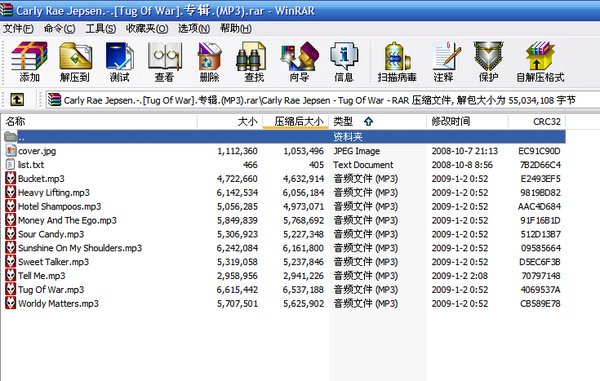Click the Bucket.mp3 file icon

(x=11, y=178)
